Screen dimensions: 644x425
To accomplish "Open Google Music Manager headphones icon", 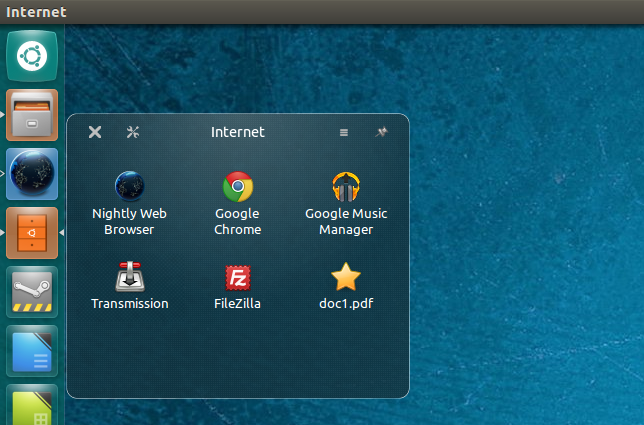I will (346, 186).
